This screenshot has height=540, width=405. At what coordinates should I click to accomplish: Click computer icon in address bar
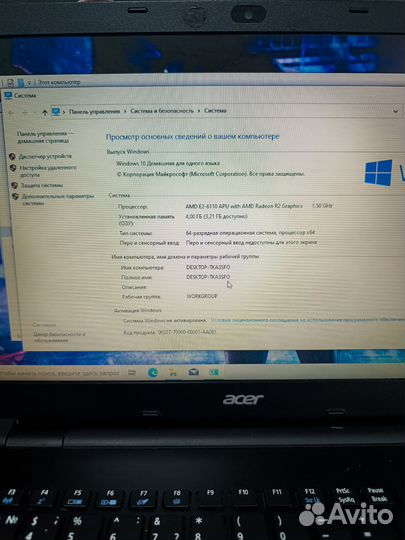56,112
